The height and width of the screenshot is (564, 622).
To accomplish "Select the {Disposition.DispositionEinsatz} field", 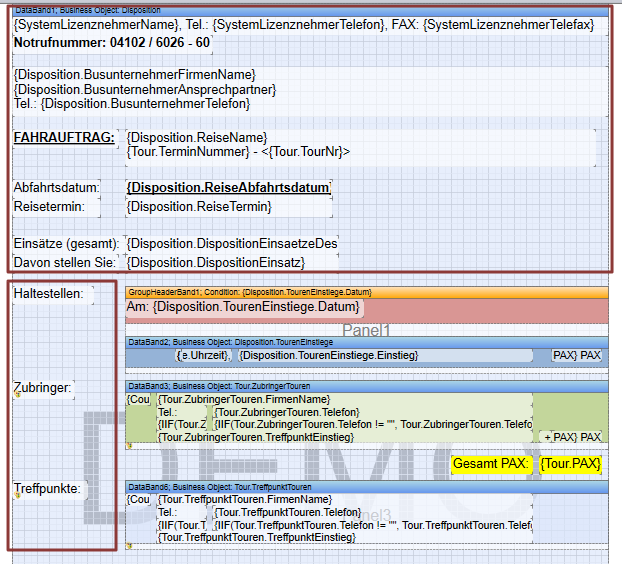I will pyautogui.click(x=232, y=263).
